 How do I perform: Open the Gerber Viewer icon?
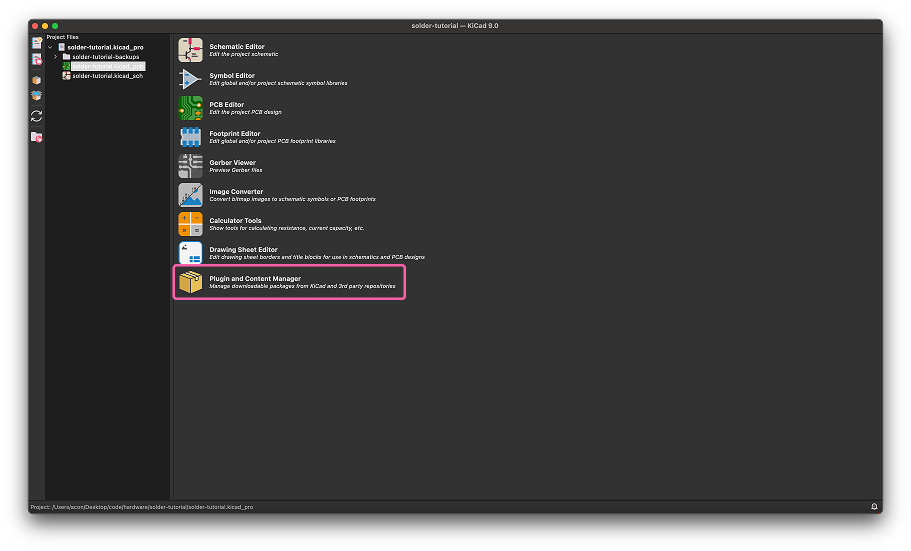pos(190,166)
